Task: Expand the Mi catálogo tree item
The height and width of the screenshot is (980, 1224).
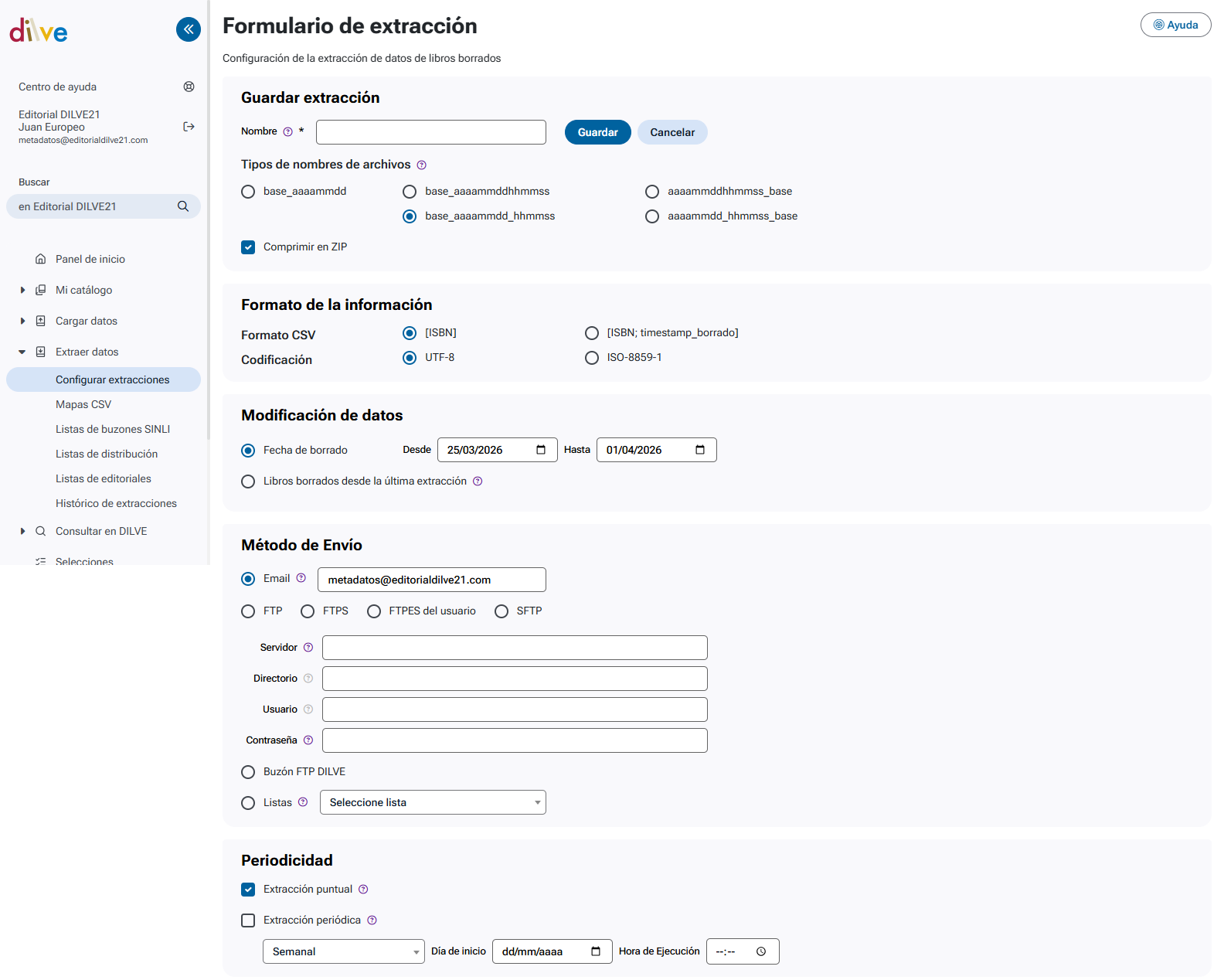Action: (x=22, y=290)
